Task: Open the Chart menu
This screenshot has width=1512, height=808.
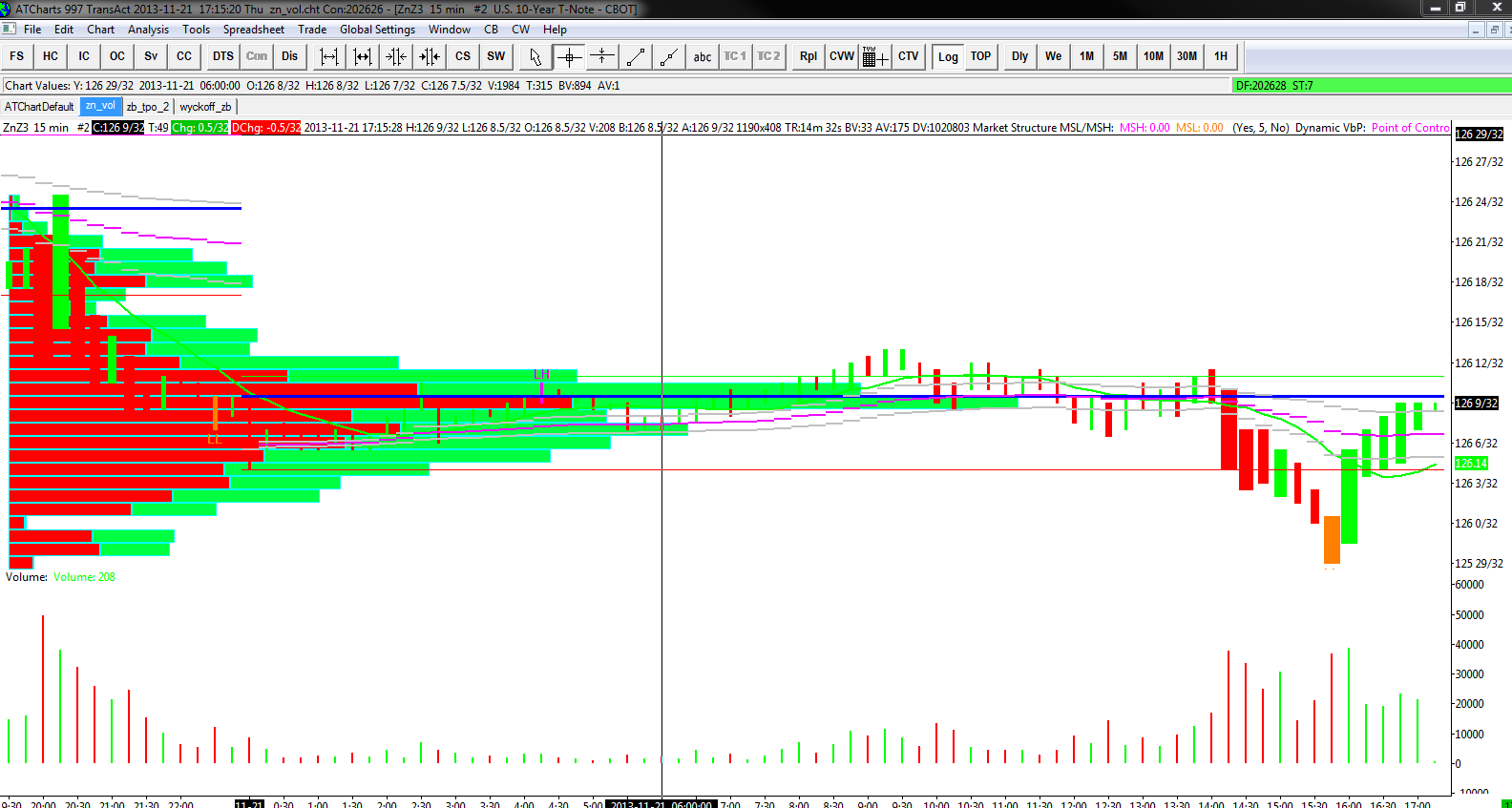Action: [x=101, y=30]
